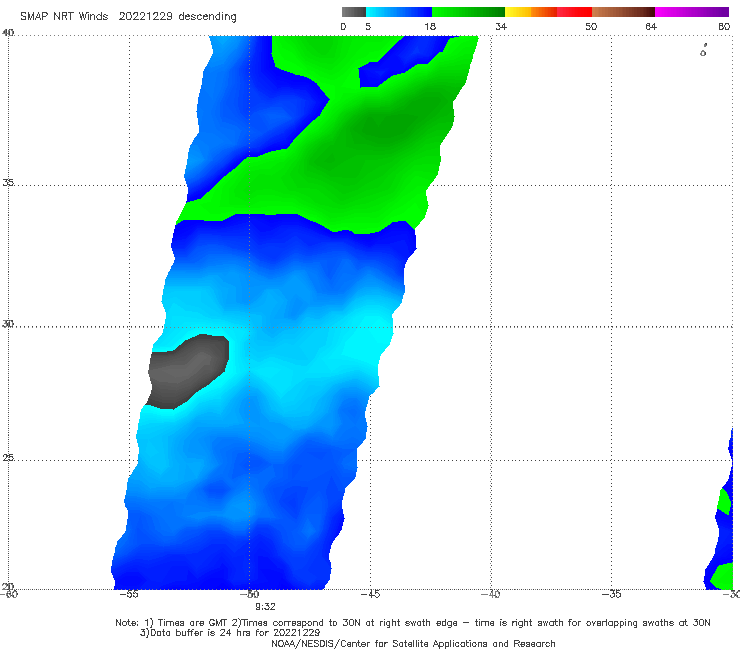Click the small island marker in the map's top-right corner

703,50
